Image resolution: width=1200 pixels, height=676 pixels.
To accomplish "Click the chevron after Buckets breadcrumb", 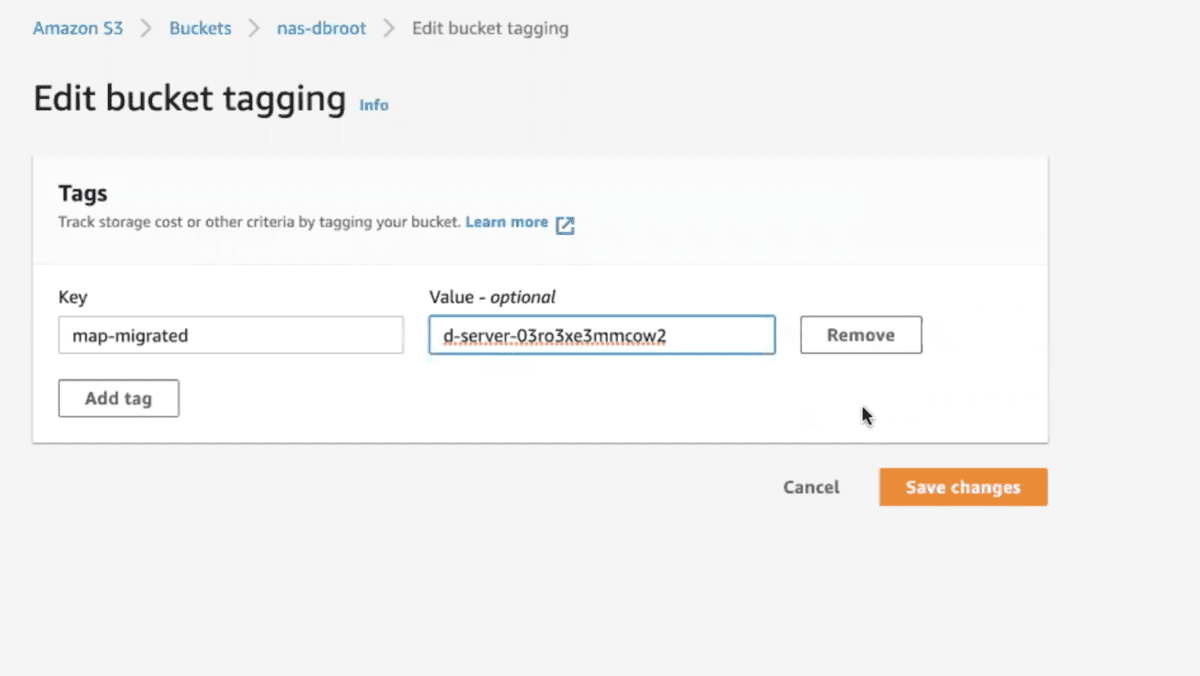I will [x=253, y=28].
